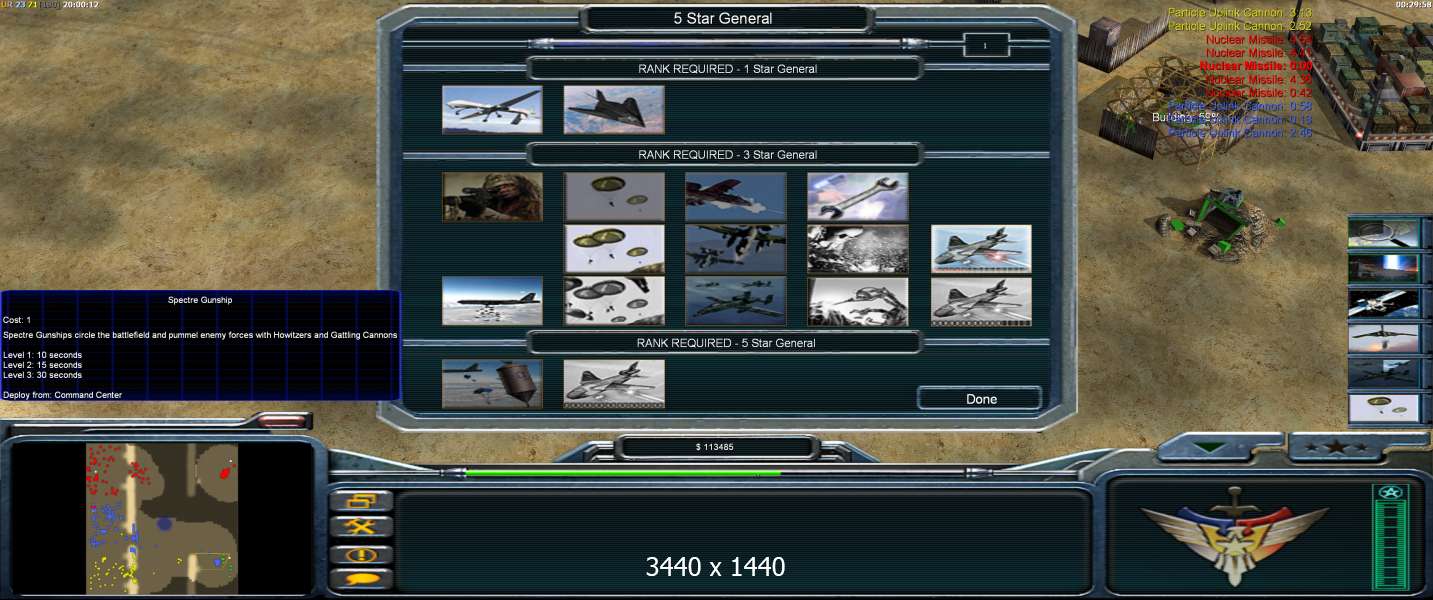The height and width of the screenshot is (600, 1433).
Task: Place a beacon with exclamation button
Action: pyautogui.click(x=361, y=553)
